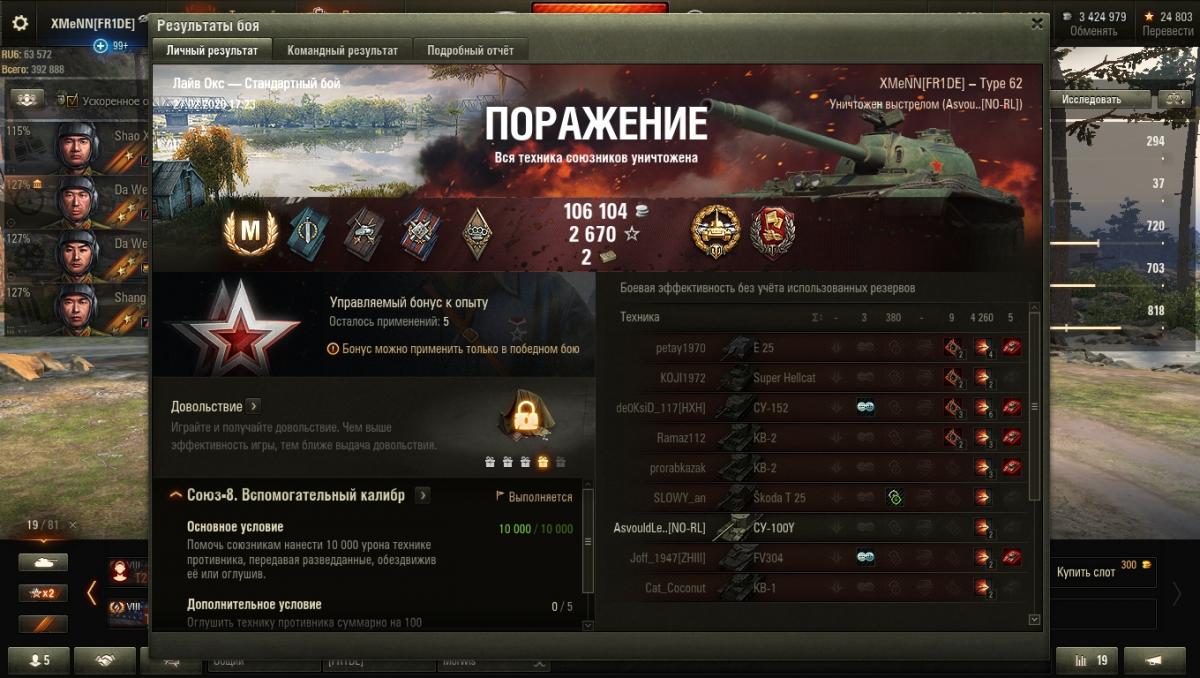Click the gold lock reward icon
Screen dimensions: 1200x678
coord(524,418)
